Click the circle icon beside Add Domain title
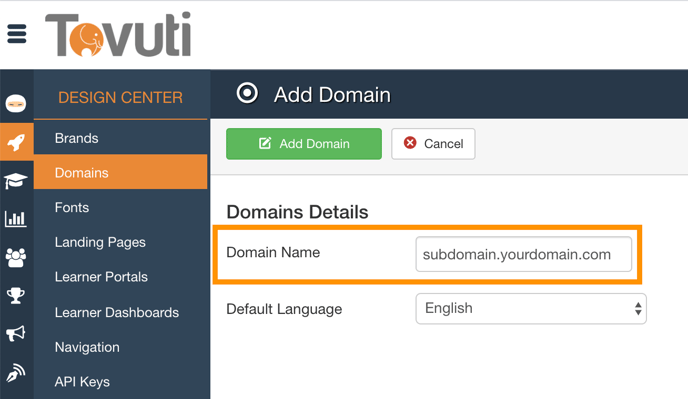This screenshot has height=399, width=688. coord(247,93)
